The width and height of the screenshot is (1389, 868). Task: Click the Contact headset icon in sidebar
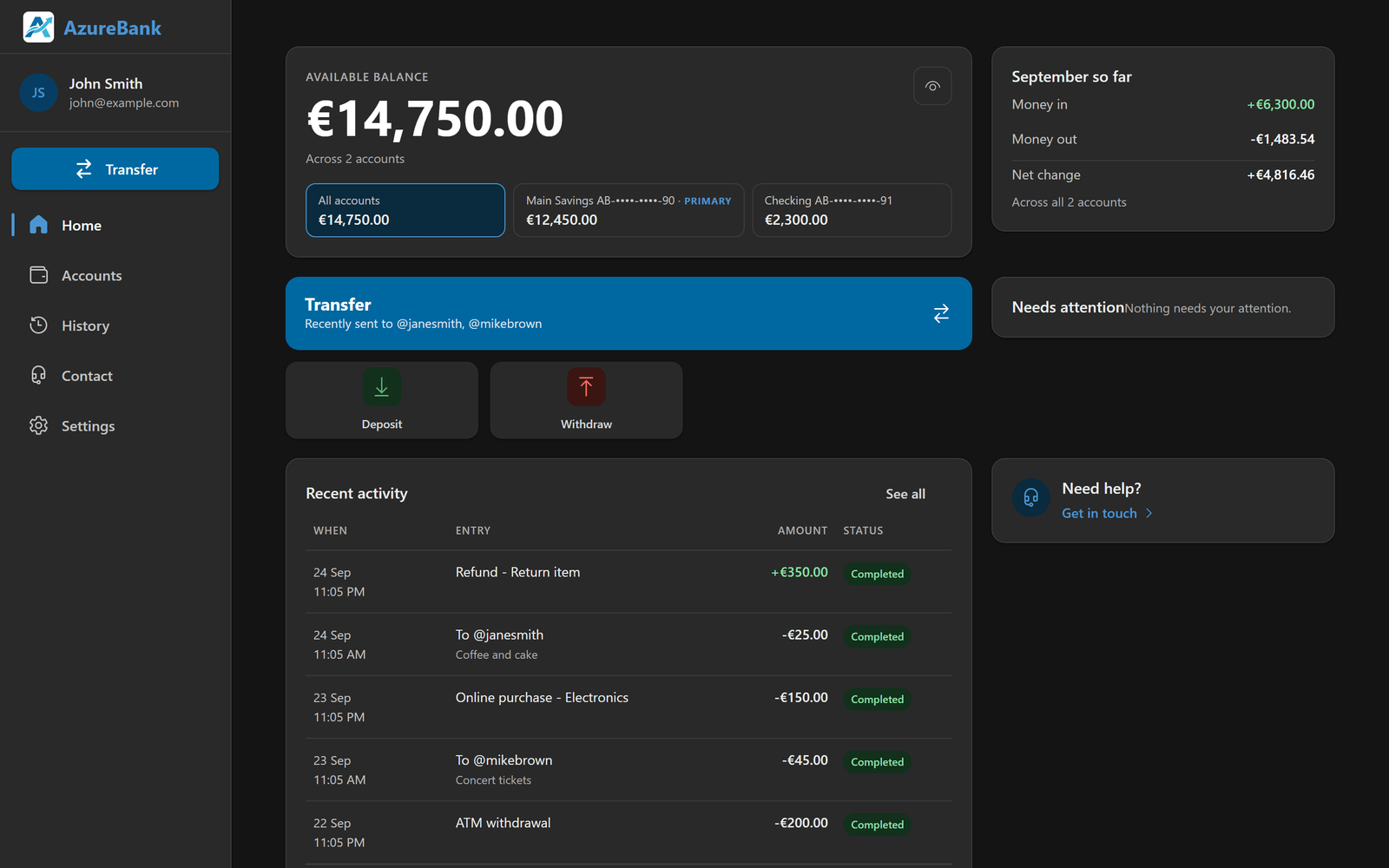[x=38, y=375]
